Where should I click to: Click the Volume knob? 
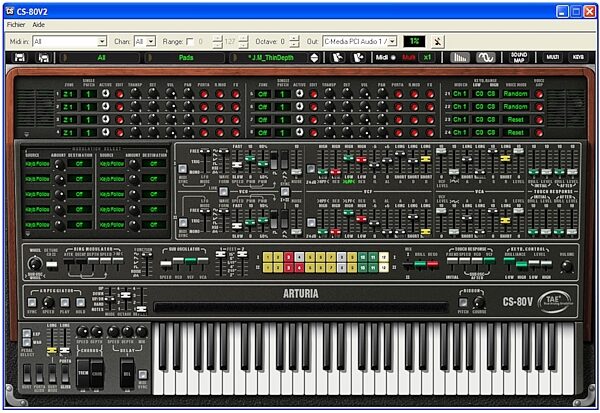click(567, 266)
